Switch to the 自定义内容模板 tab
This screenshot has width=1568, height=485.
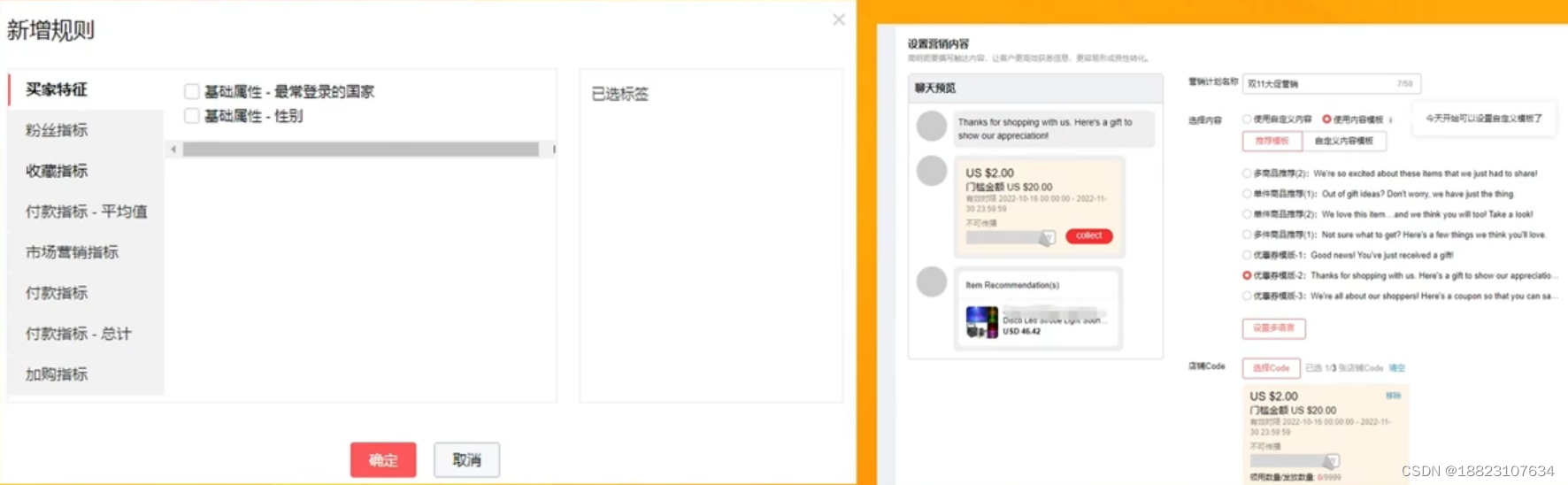click(x=1343, y=141)
